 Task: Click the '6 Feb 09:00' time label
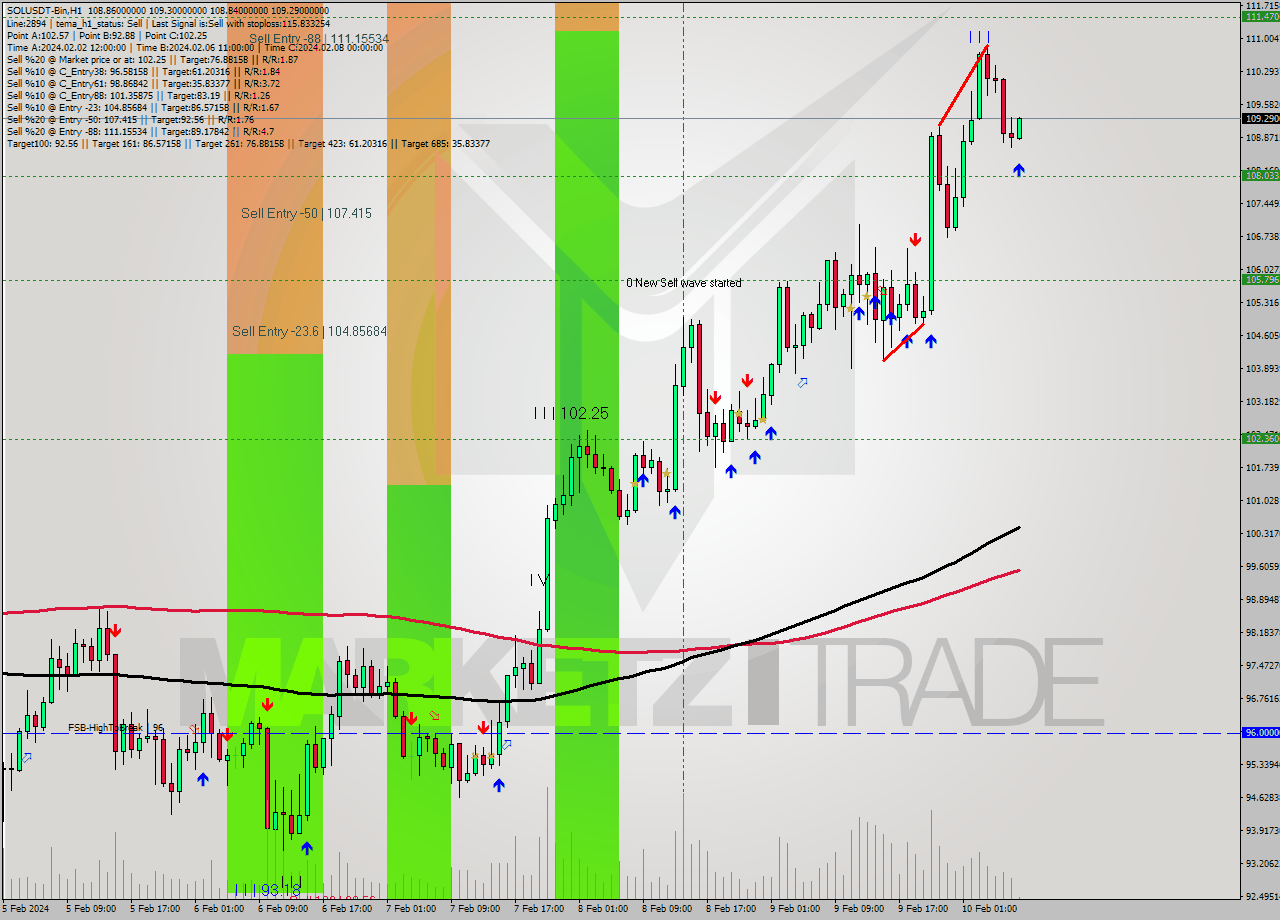coord(283,909)
